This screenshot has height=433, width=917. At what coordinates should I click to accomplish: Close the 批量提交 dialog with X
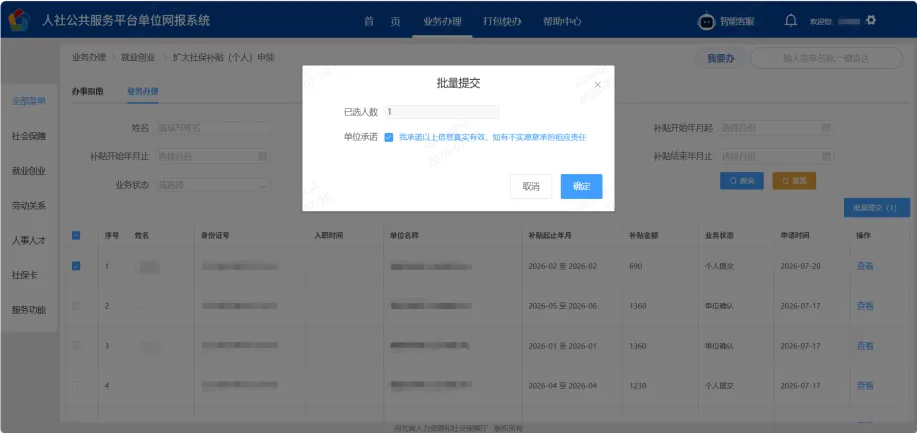[x=597, y=85]
